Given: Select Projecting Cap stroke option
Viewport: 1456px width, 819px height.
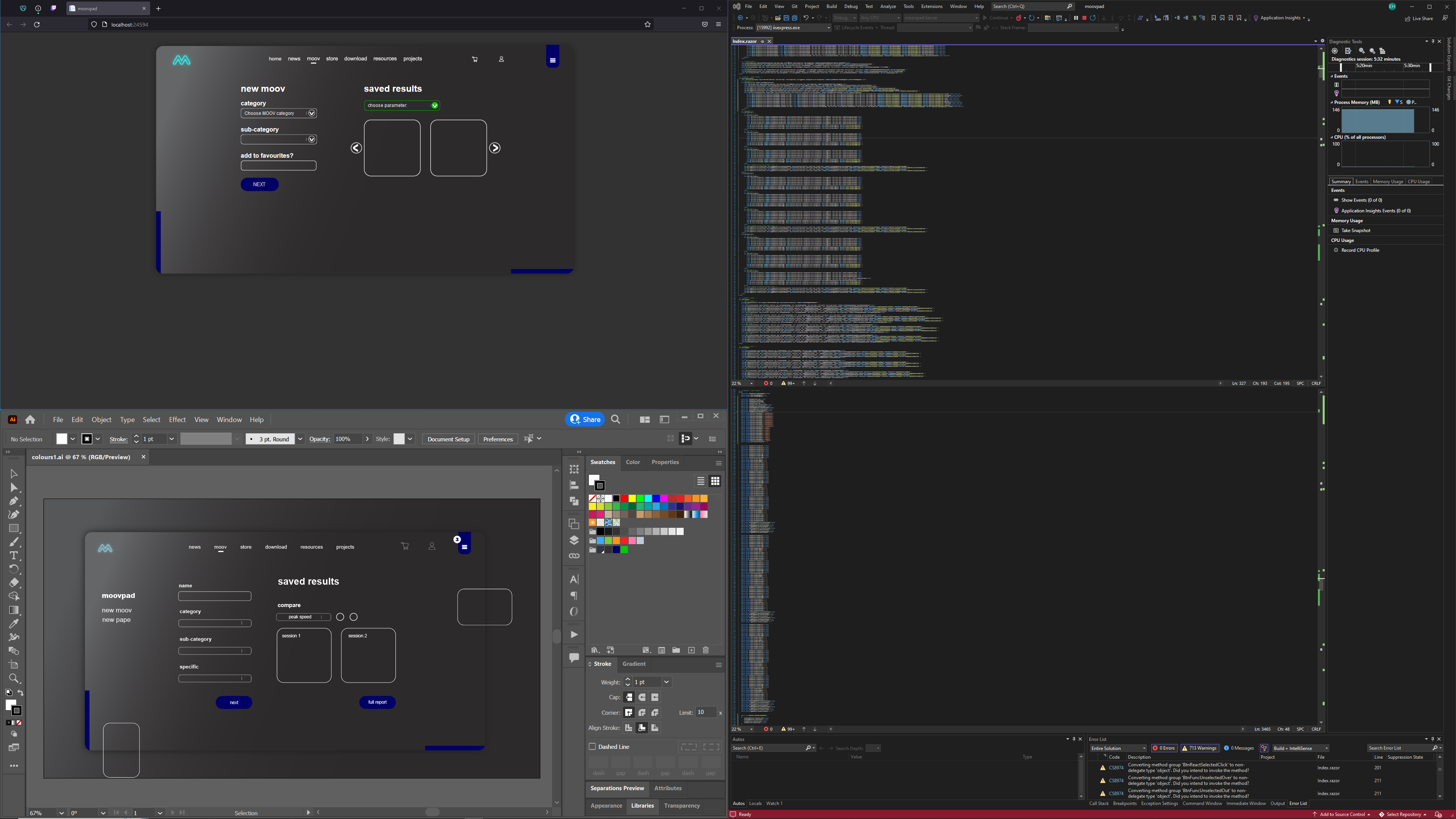Looking at the screenshot, I should pos(655,698).
